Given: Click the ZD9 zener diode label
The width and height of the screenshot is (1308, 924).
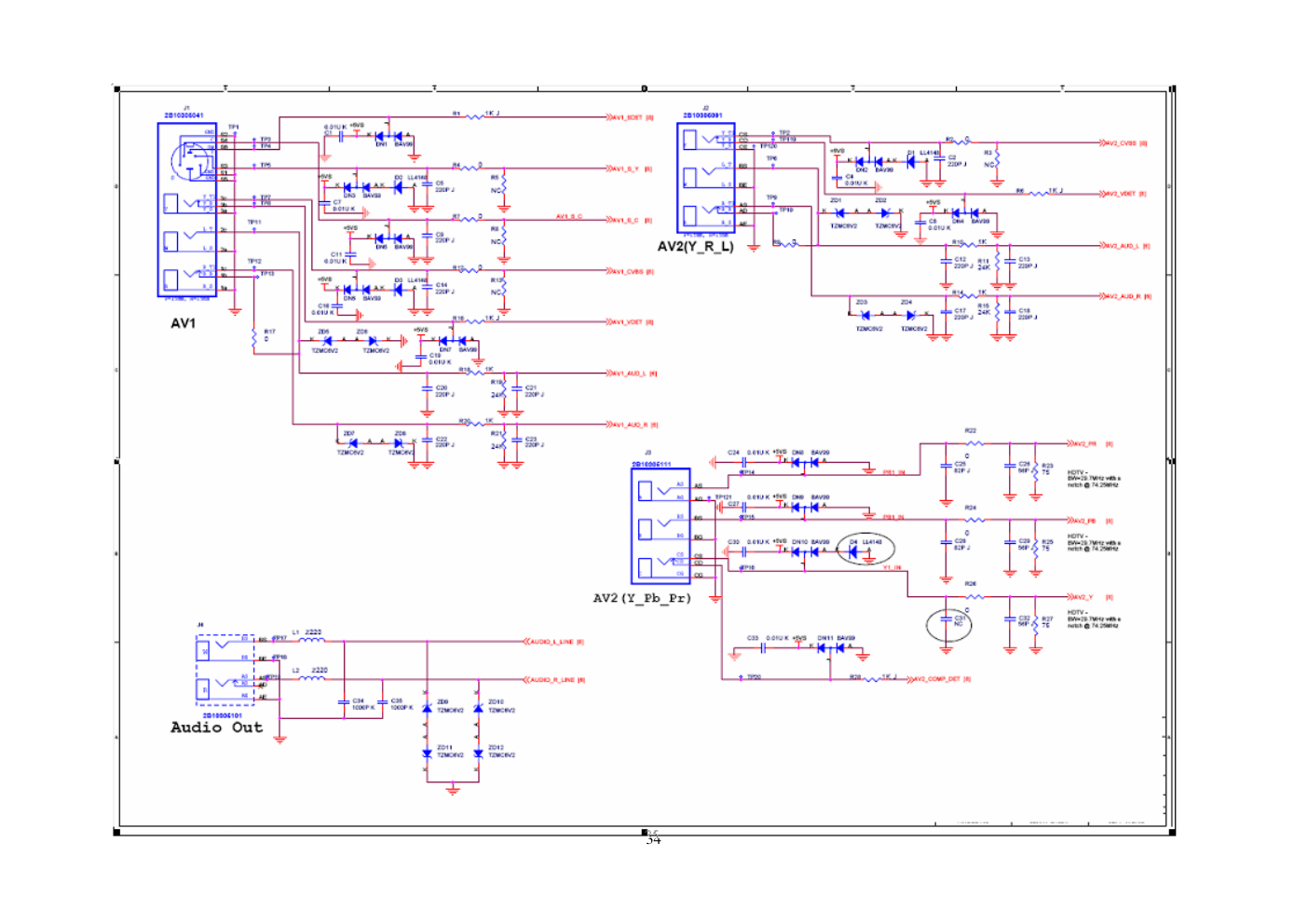Looking at the screenshot, I should point(443,702).
